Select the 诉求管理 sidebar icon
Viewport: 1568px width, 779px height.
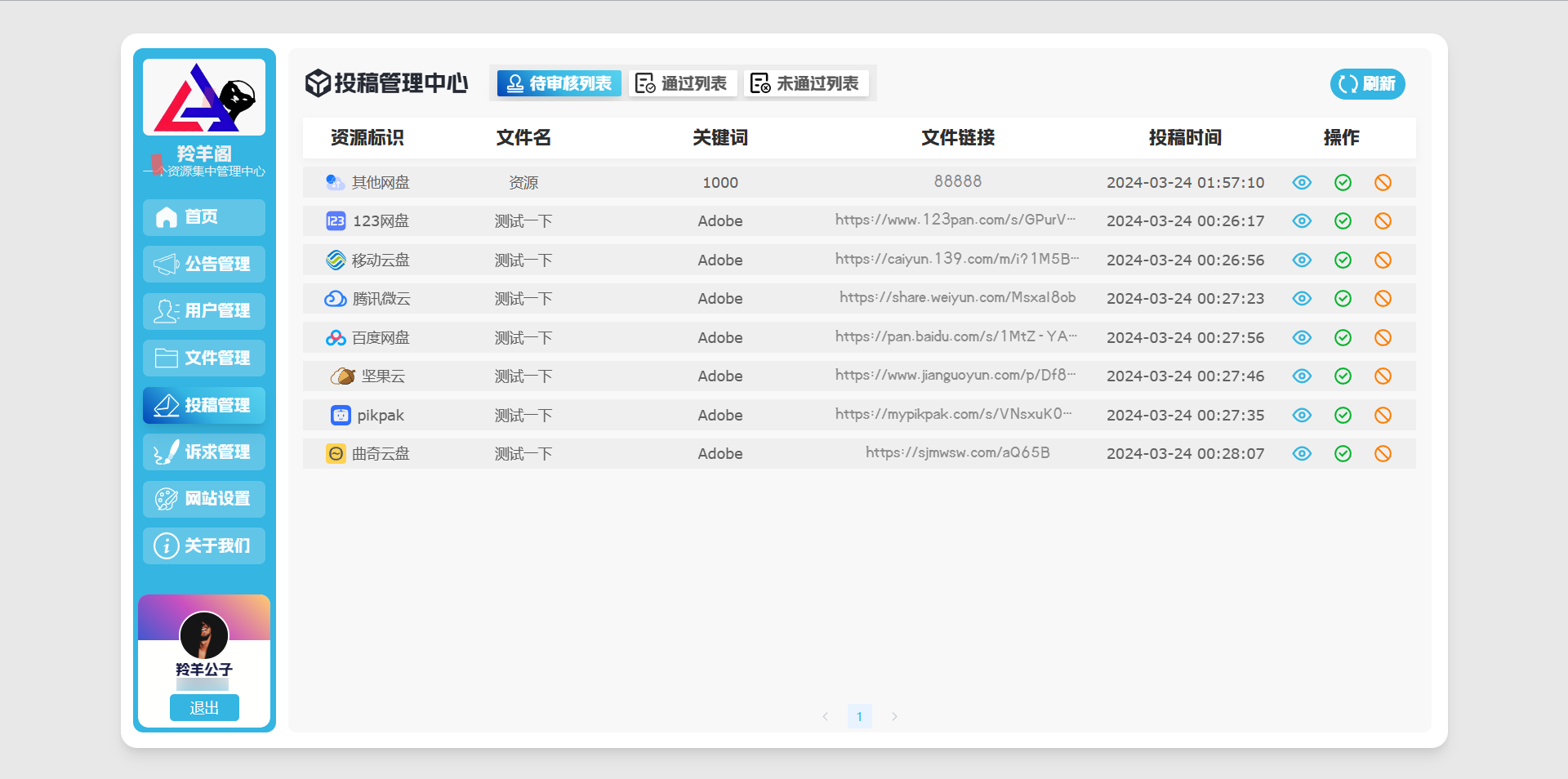point(166,452)
